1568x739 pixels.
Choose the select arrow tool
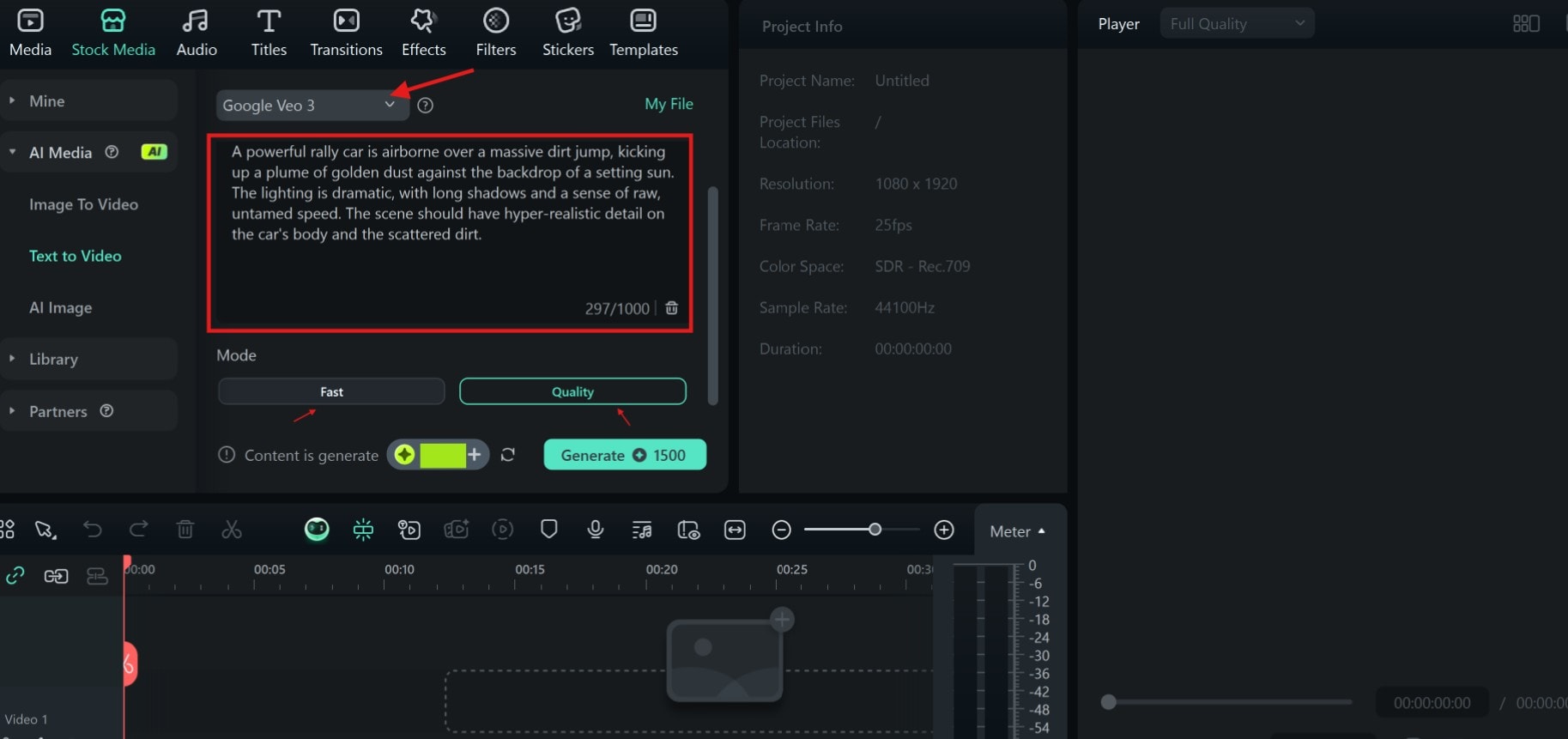[x=45, y=530]
